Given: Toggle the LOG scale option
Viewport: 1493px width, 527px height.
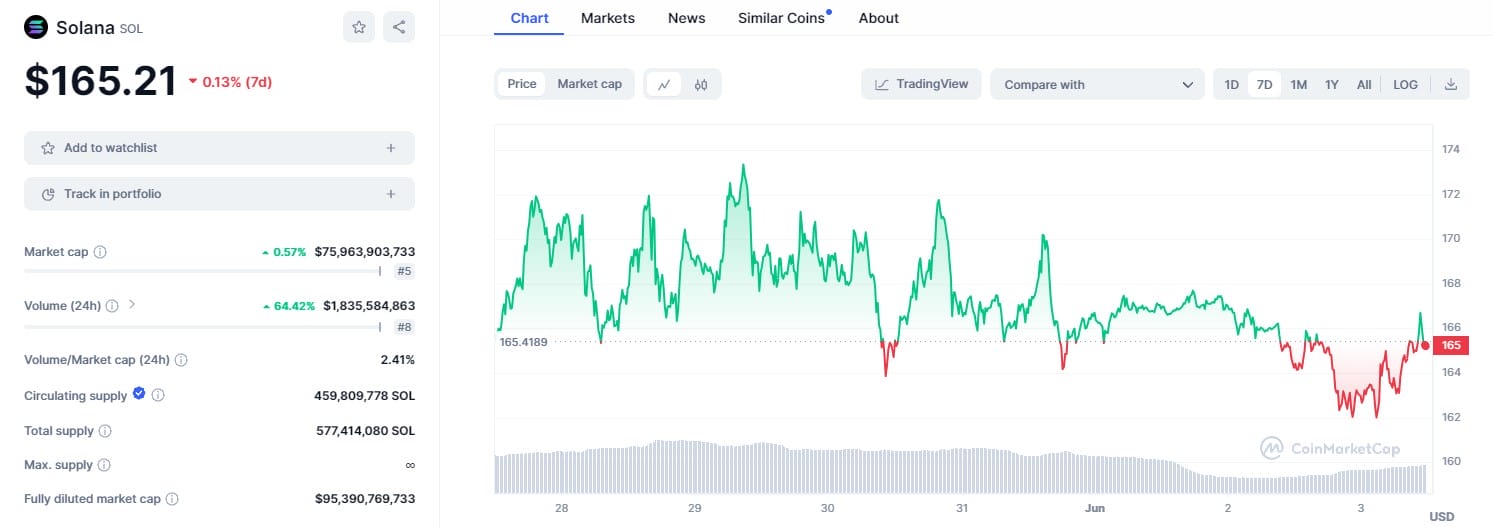Looking at the screenshot, I should (1405, 85).
